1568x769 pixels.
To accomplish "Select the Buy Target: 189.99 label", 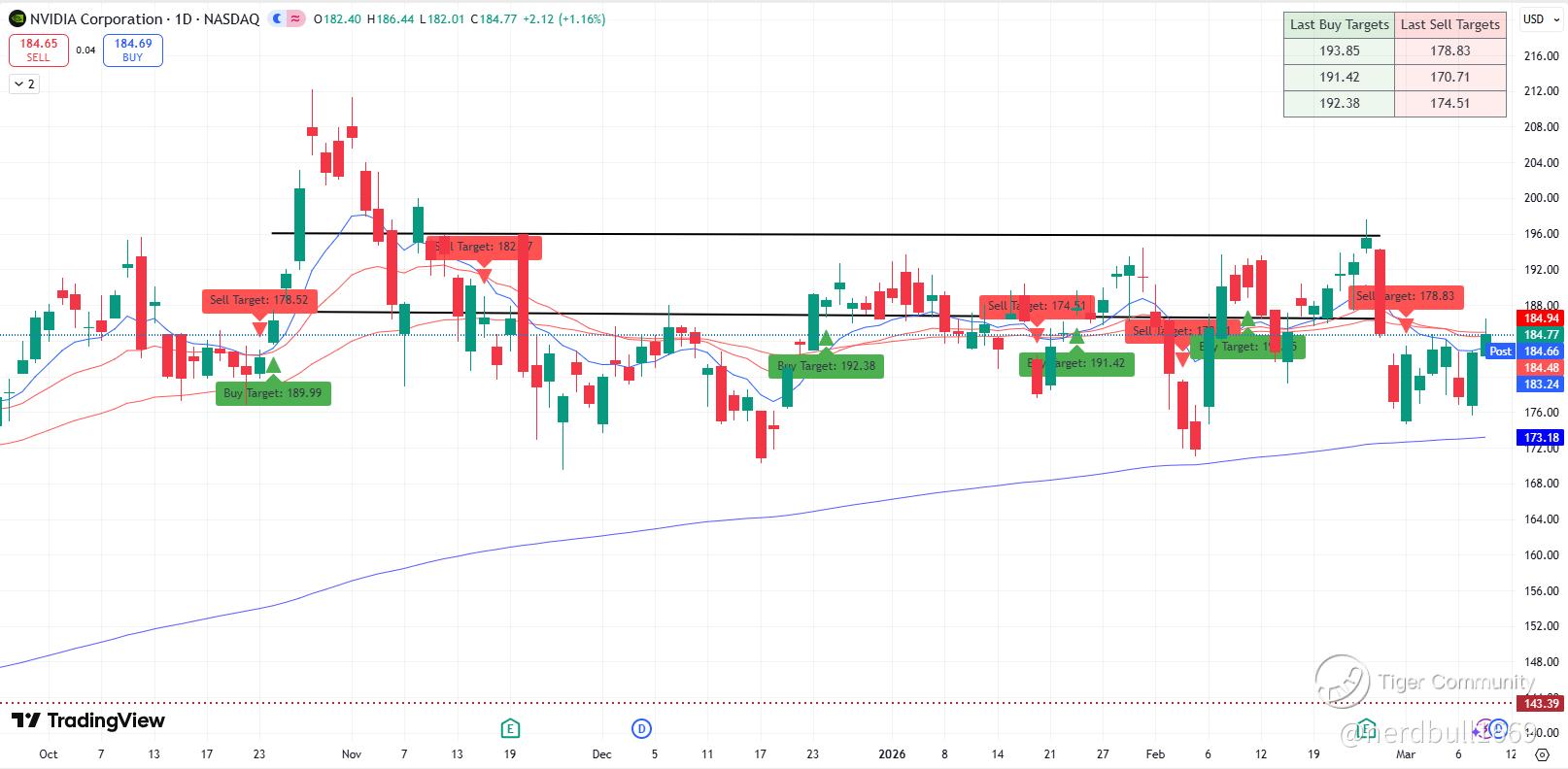I will 273,393.
